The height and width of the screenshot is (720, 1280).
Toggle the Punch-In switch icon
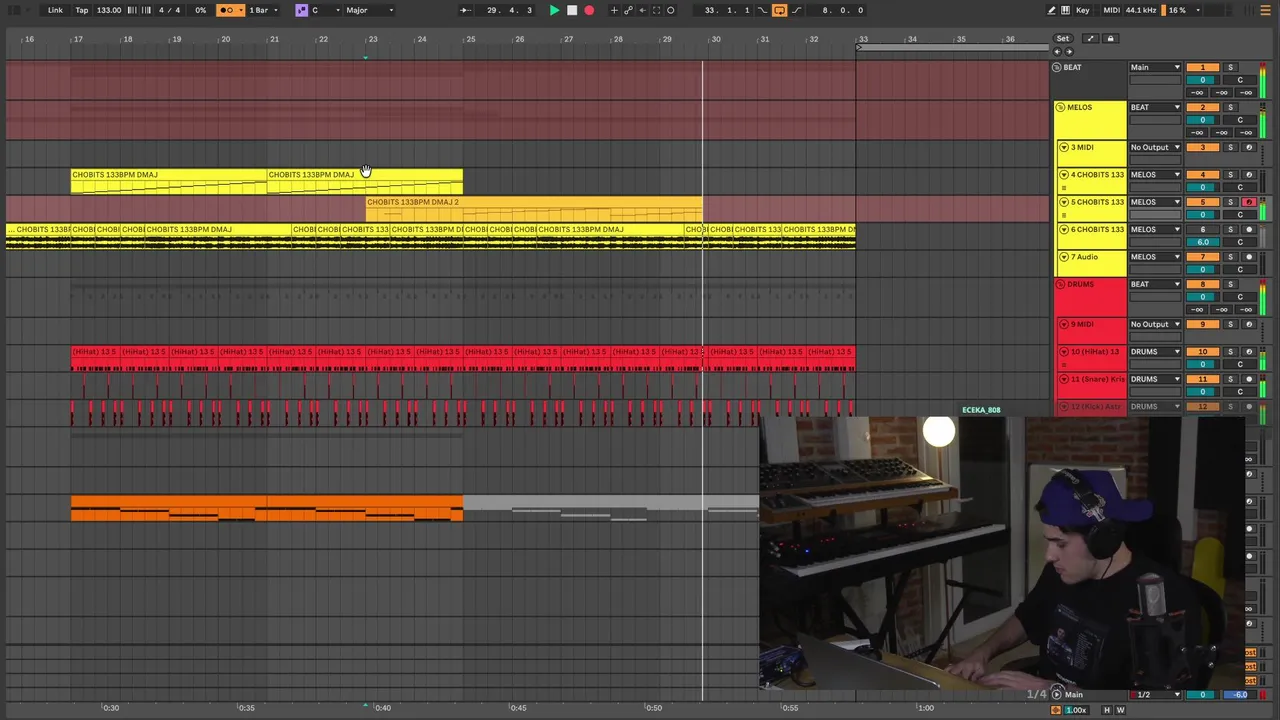point(762,10)
